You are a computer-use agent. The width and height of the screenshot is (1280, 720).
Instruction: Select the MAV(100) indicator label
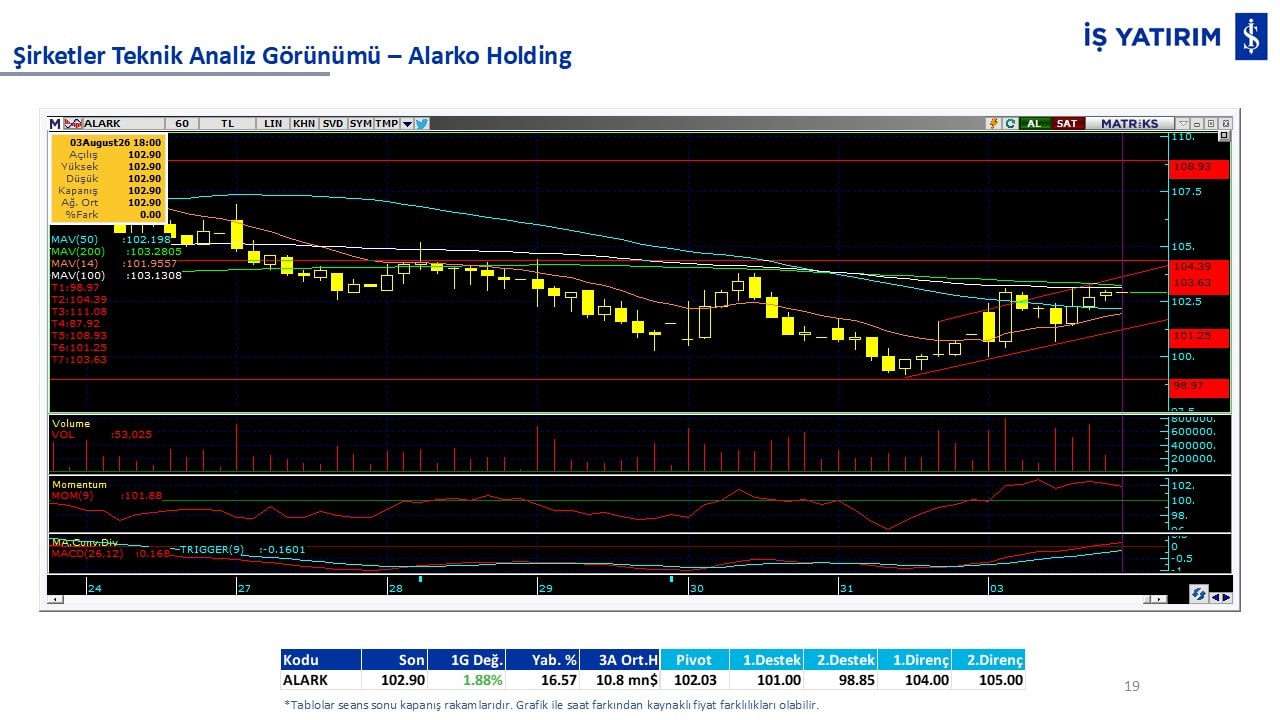[117, 276]
